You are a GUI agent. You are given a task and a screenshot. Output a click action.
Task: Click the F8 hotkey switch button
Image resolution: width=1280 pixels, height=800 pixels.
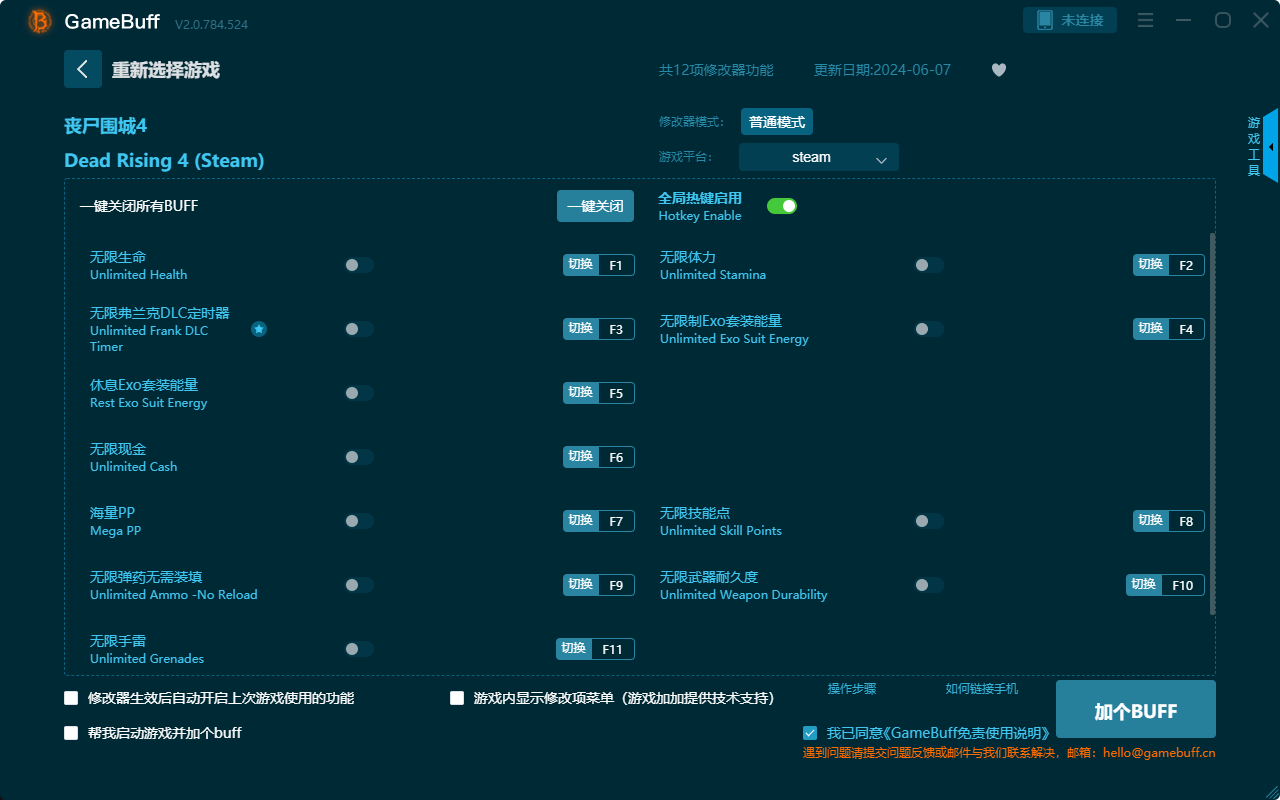(x=1169, y=521)
